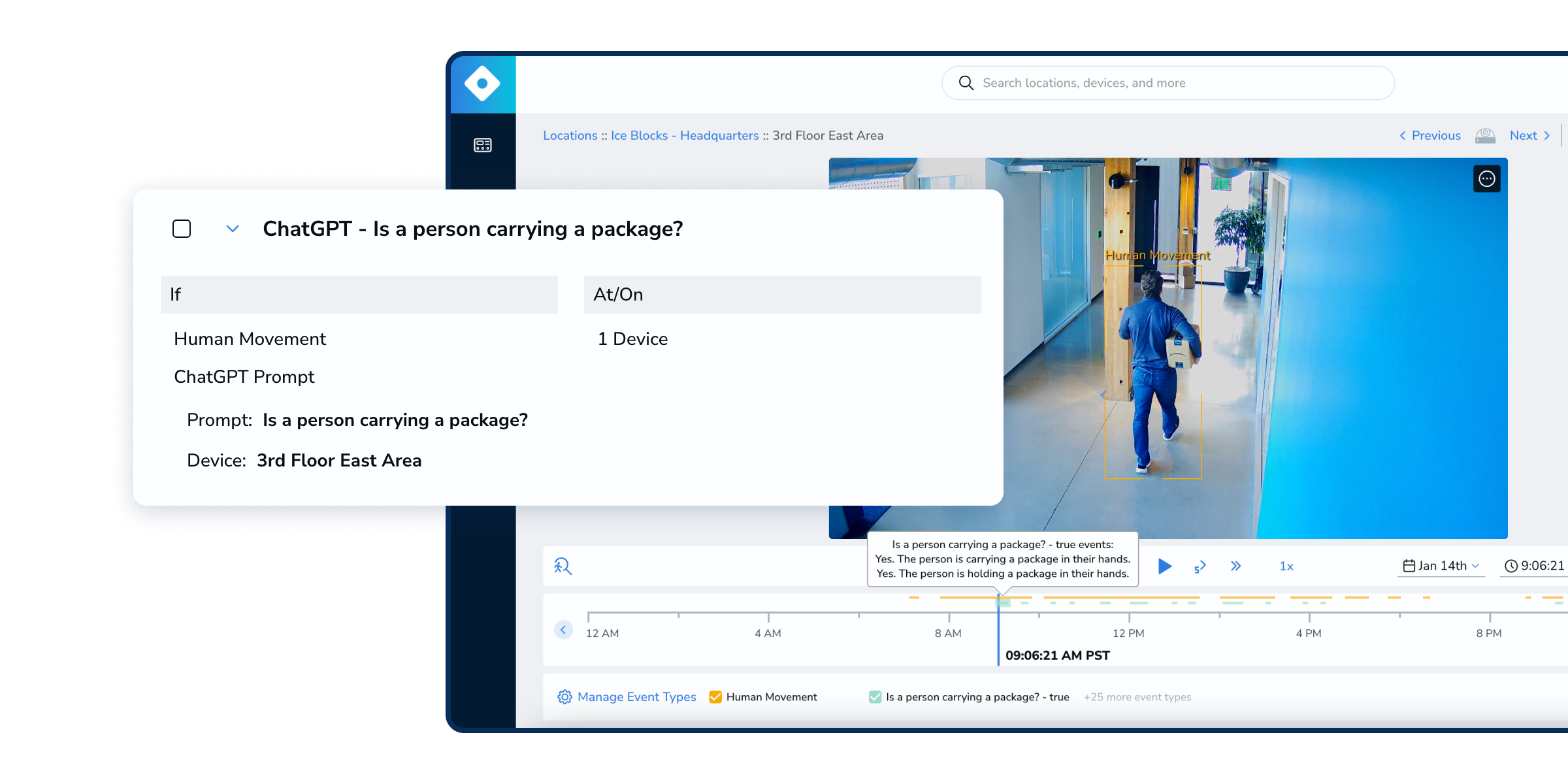Viewport: 1568px width, 784px height.
Task: Go to the Previous camera
Action: (x=1429, y=135)
